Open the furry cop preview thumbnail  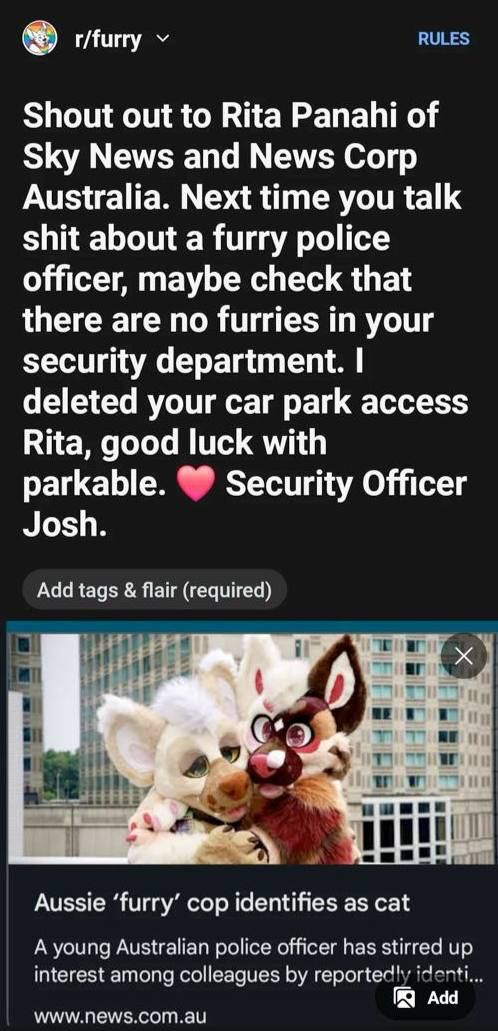tap(252, 748)
